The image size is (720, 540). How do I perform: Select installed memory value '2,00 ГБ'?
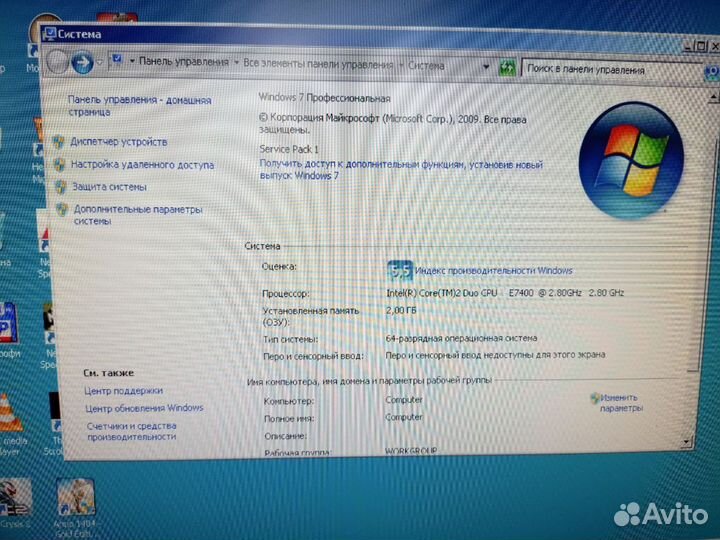click(x=401, y=311)
